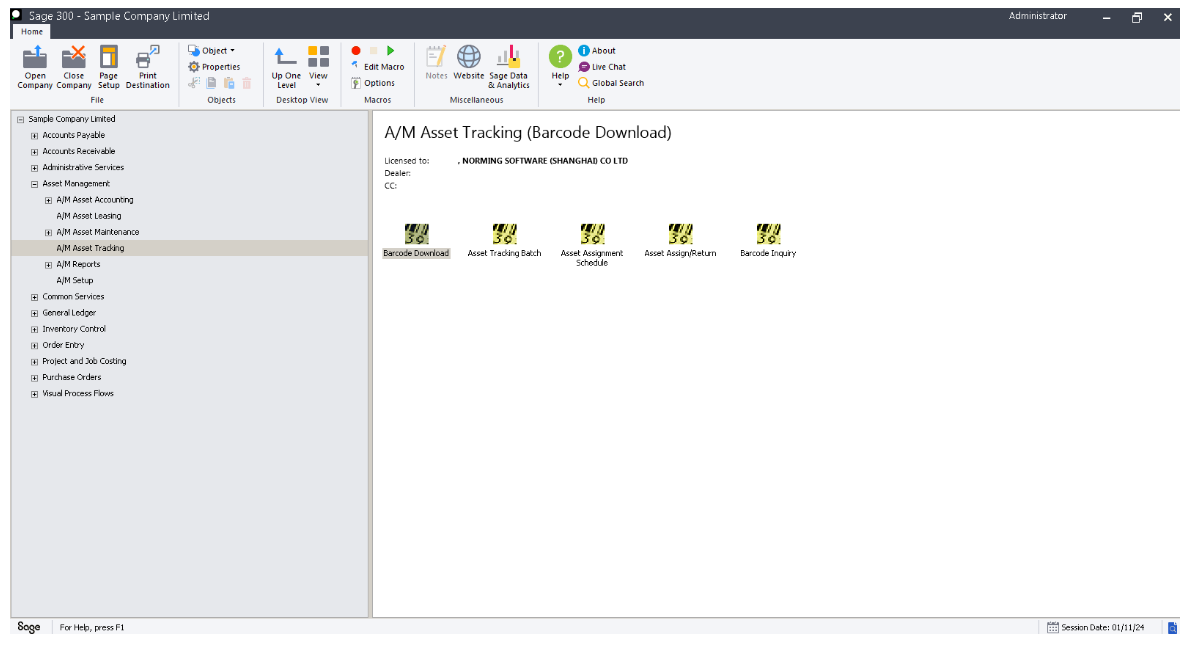Image resolution: width=1197 pixels, height=646 pixels.
Task: Select General Ledger label in tree
Action: coord(69,312)
